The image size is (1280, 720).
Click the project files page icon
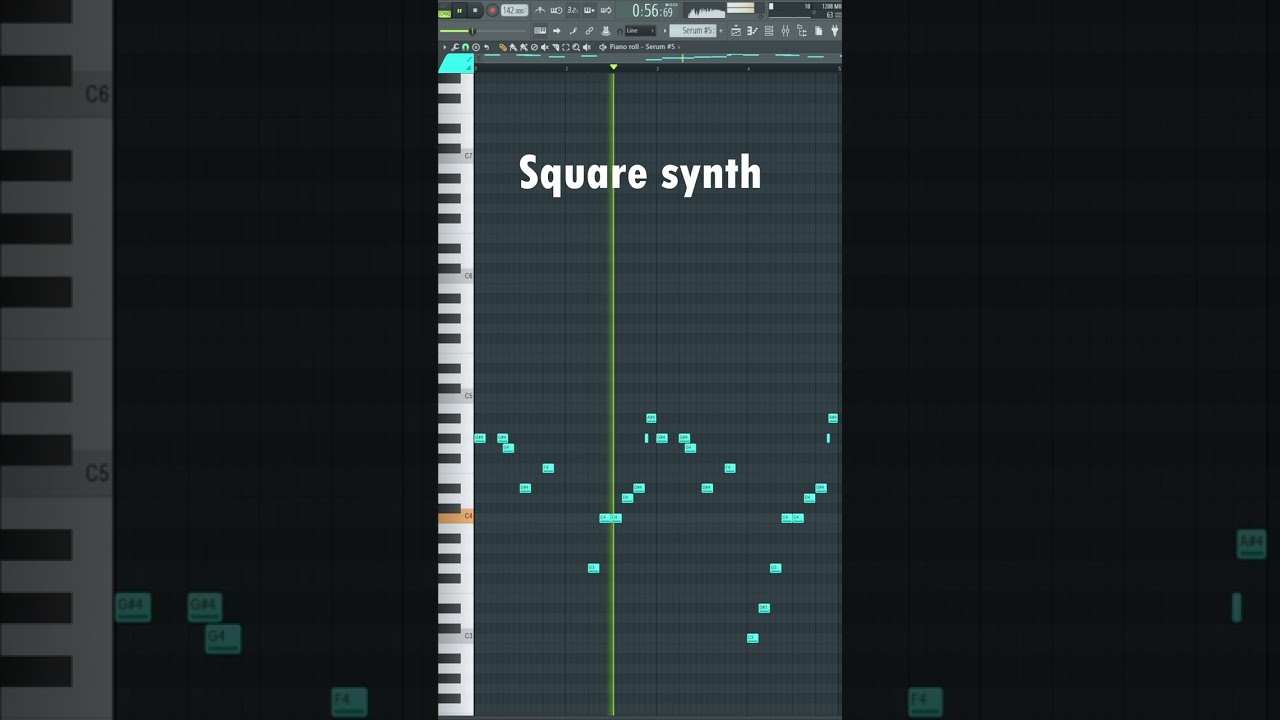[818, 31]
